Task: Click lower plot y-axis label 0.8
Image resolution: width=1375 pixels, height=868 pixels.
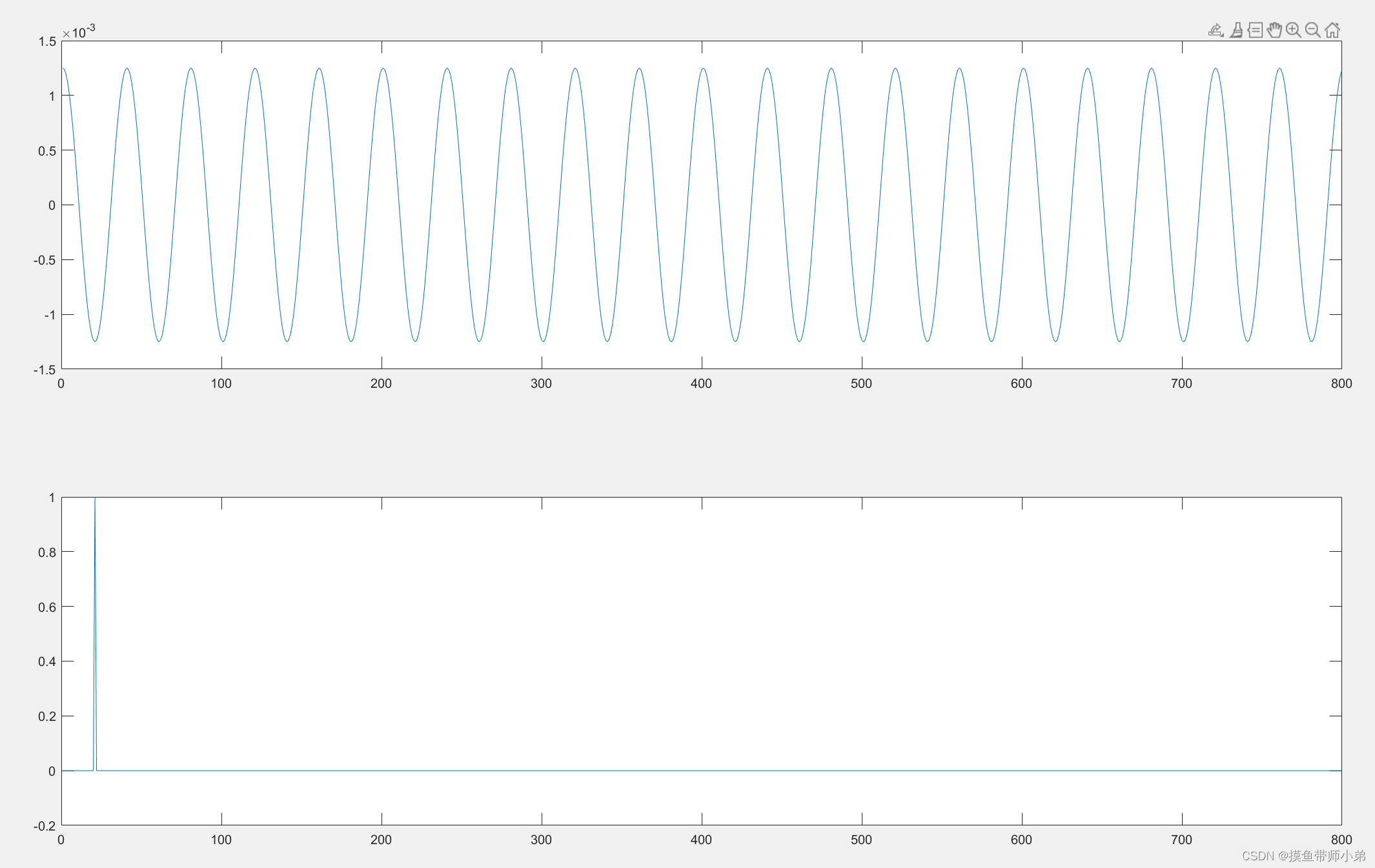Action: (47, 552)
